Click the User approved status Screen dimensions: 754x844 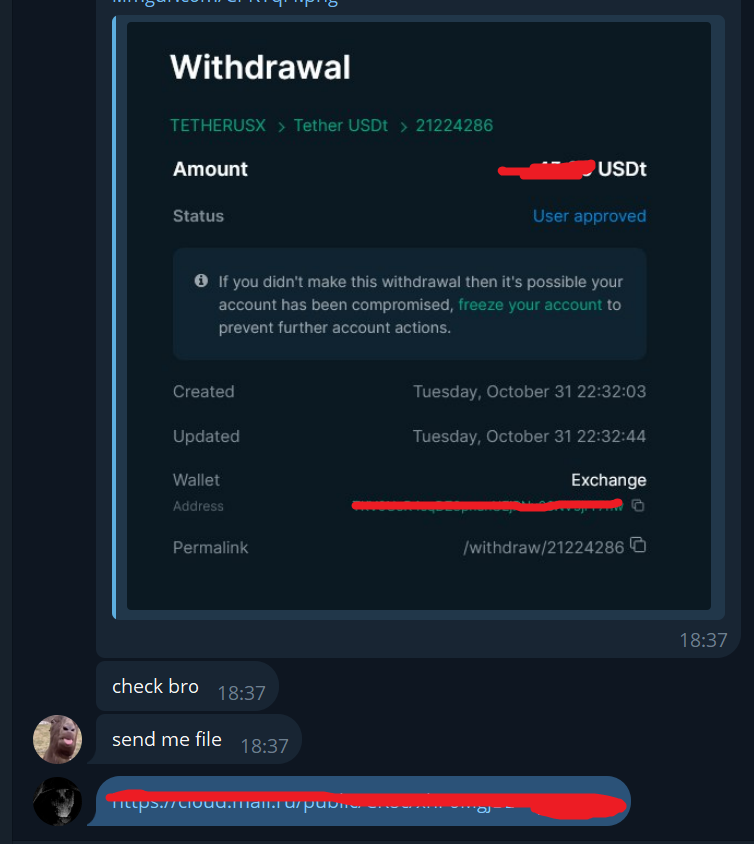point(589,216)
